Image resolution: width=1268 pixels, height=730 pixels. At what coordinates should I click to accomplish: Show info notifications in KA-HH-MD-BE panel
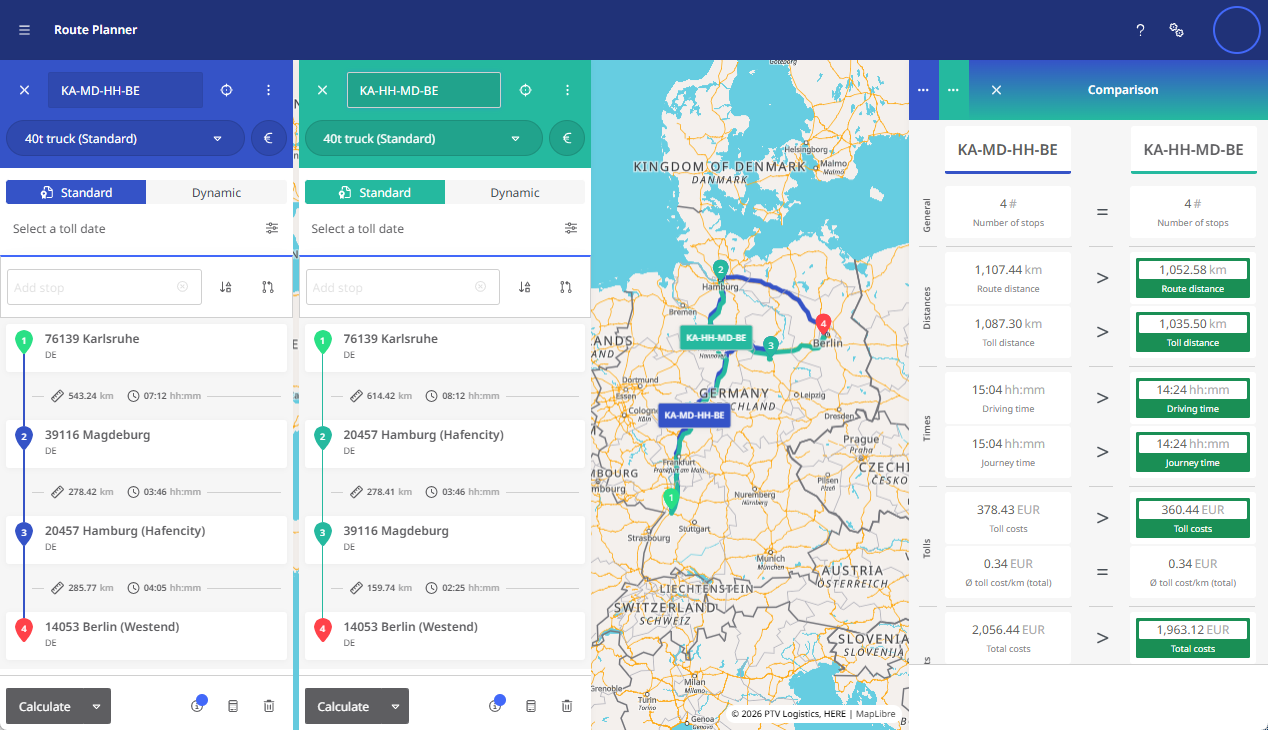pyautogui.click(x=495, y=706)
